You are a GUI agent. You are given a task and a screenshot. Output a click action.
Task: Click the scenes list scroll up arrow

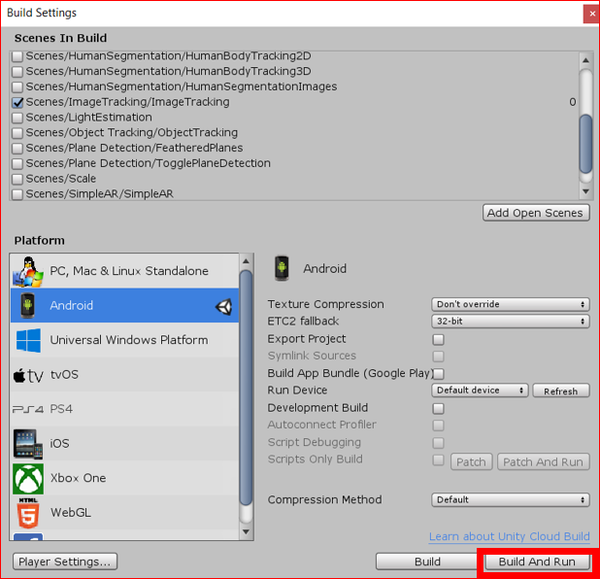(x=586, y=60)
